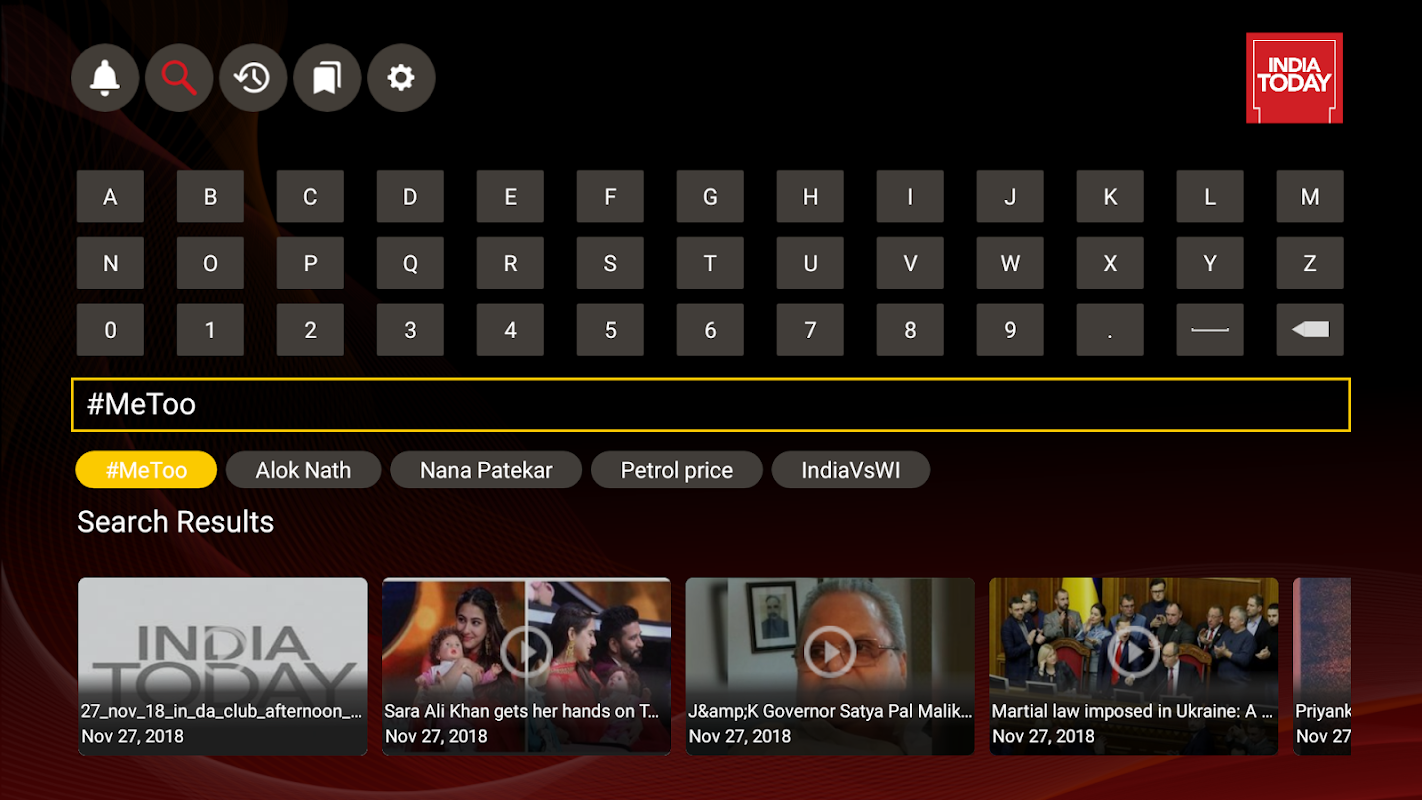Screen dimensions: 1422x800
Task: Tap the backspace key icon
Action: (1310, 330)
